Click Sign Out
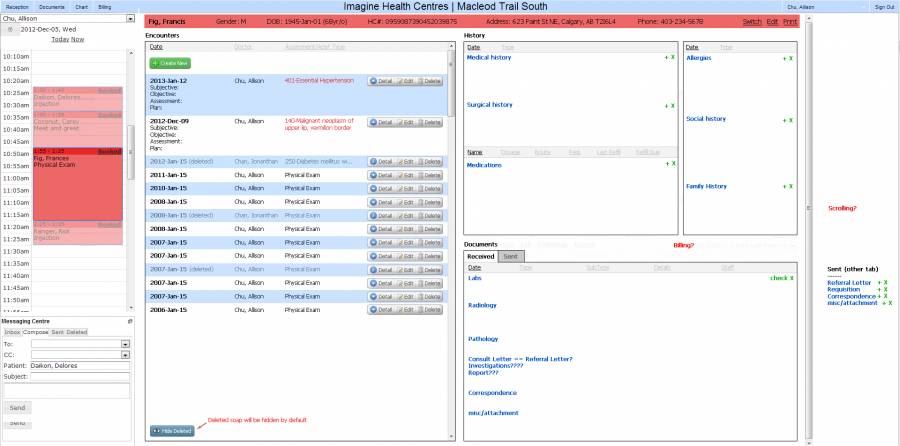 (x=884, y=7)
